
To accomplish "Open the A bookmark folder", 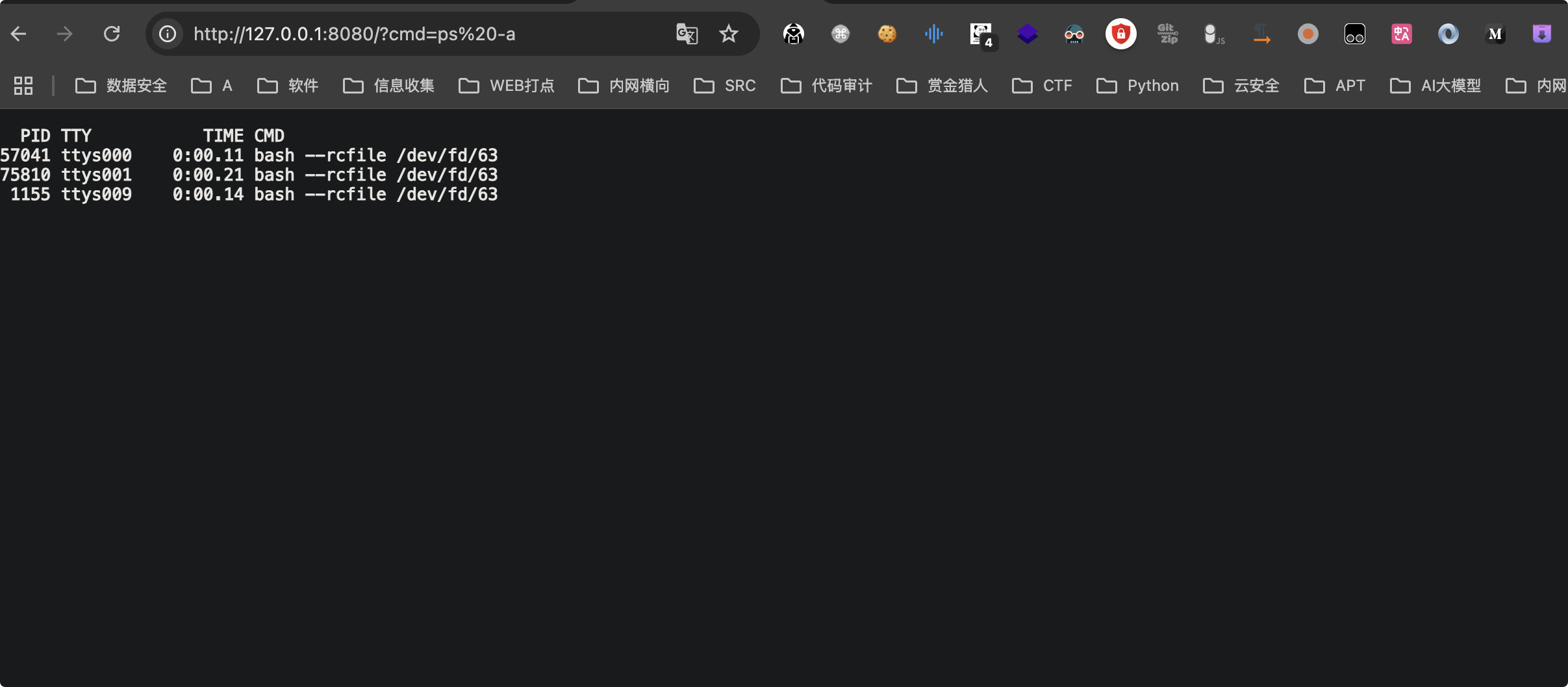I will [x=212, y=86].
